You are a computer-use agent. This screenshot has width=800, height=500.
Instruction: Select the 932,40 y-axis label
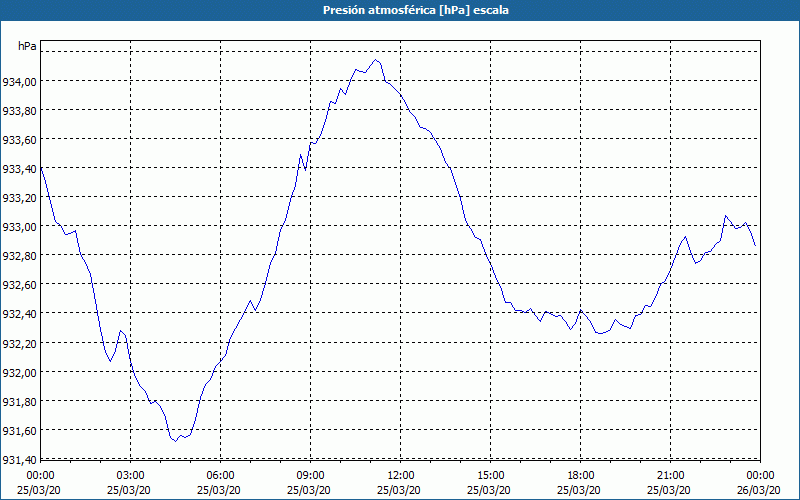click(19, 313)
